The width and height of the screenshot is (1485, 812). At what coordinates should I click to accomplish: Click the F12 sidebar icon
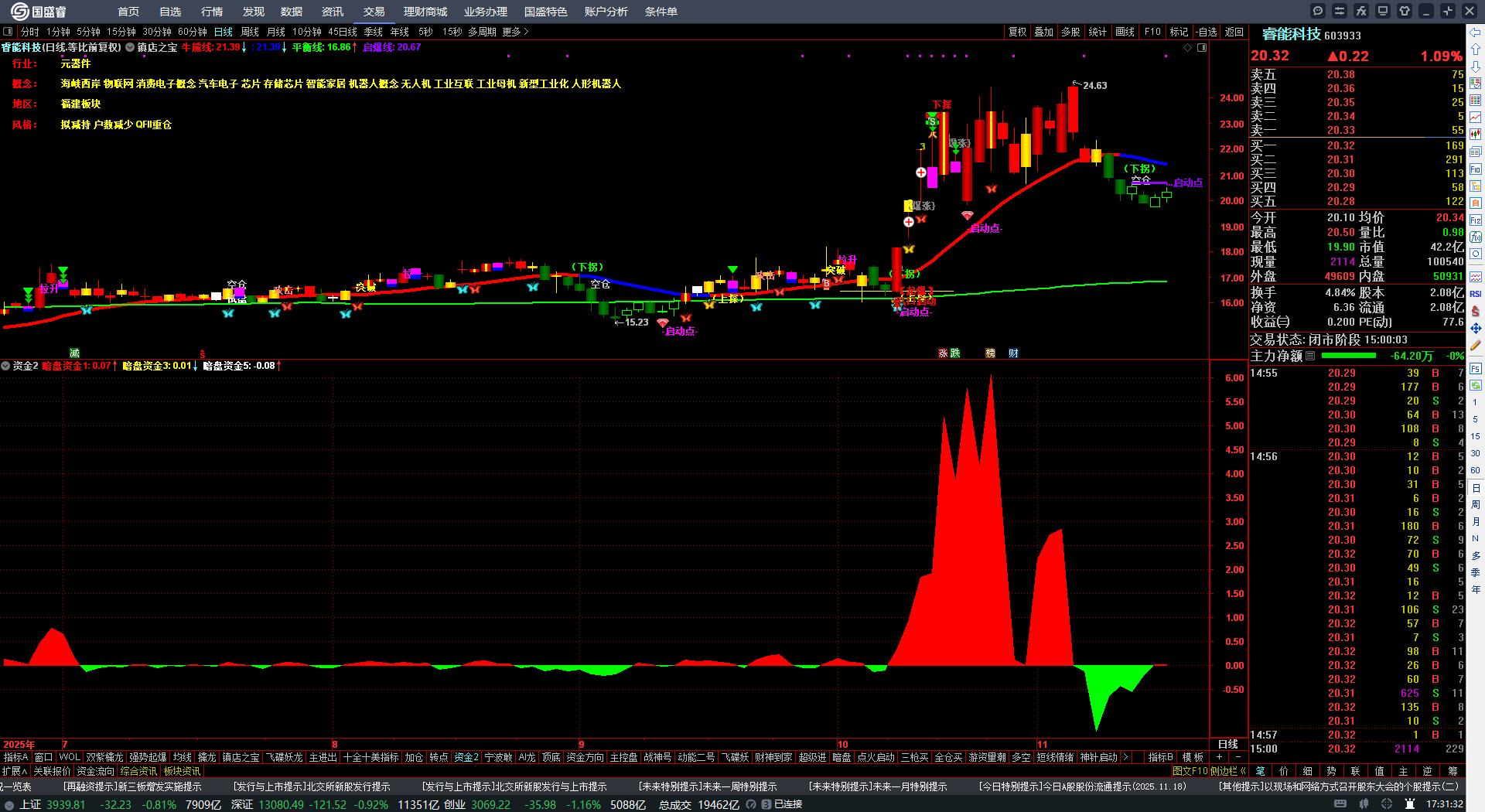tap(1476, 220)
